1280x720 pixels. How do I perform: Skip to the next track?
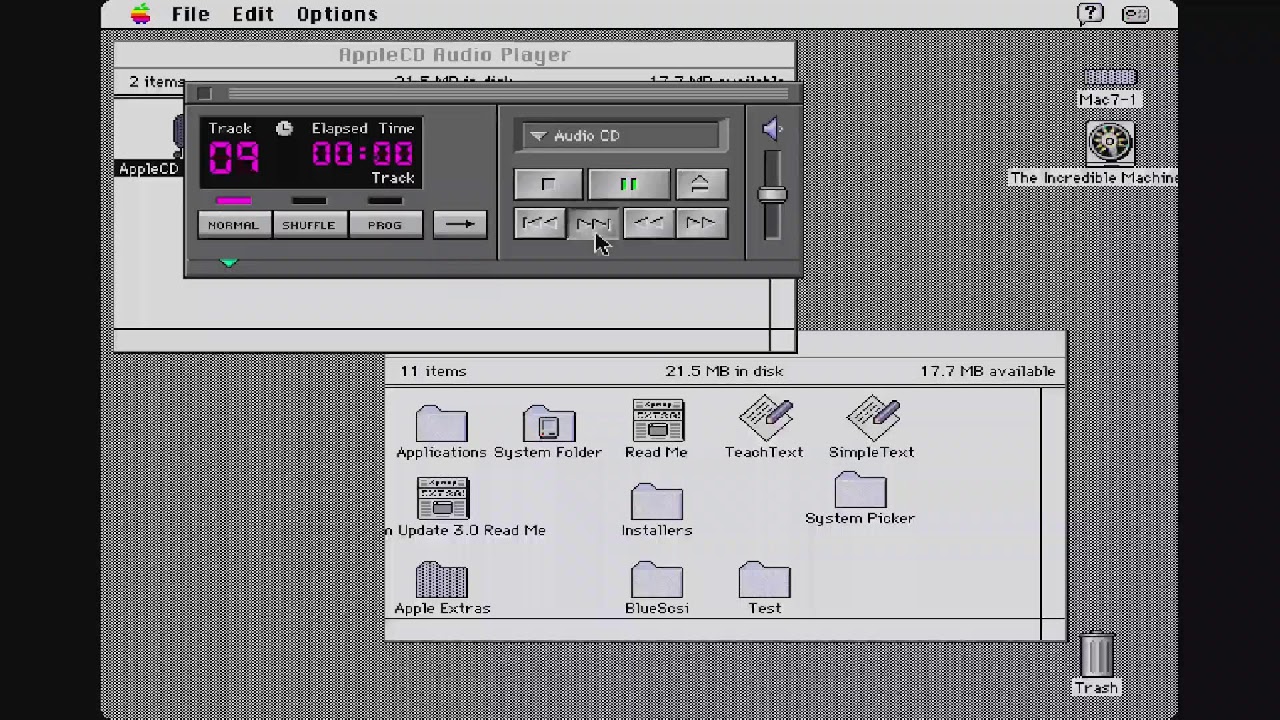click(x=594, y=223)
